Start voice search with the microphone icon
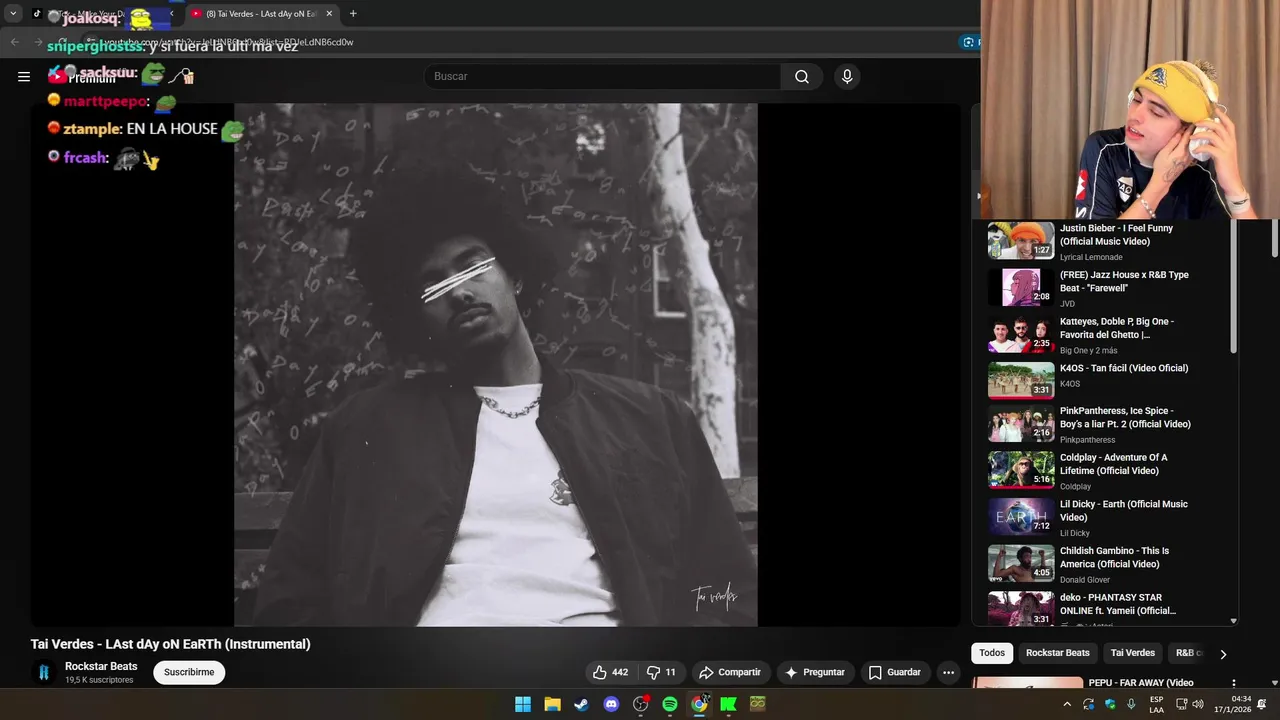The height and width of the screenshot is (720, 1280). [x=847, y=76]
